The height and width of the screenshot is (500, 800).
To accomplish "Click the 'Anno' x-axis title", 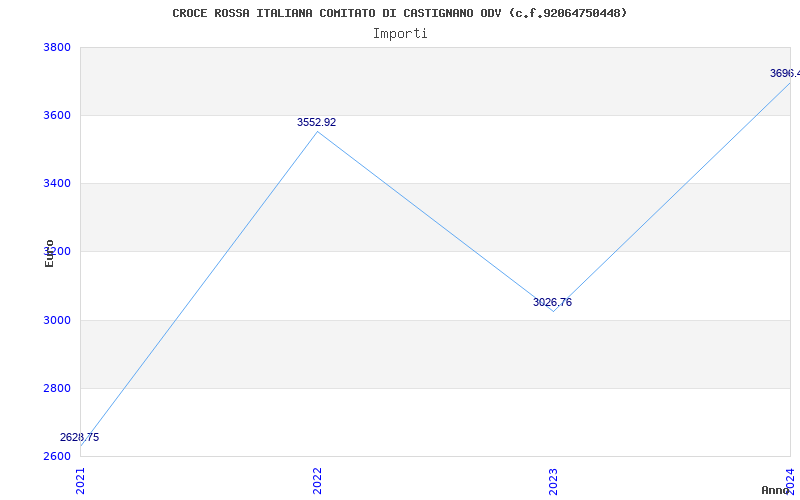I will [776, 490].
